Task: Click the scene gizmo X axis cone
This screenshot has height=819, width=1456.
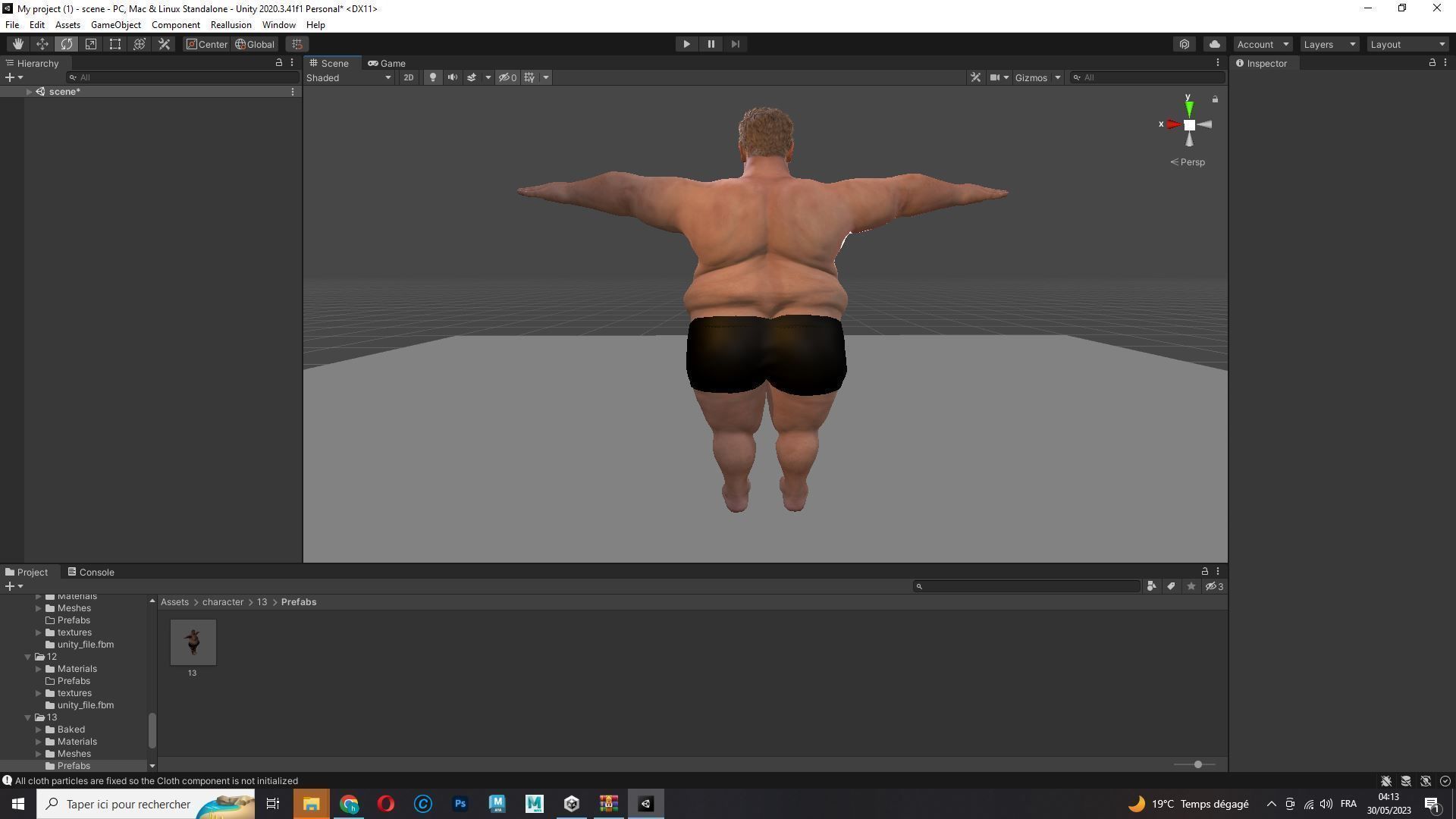Action: coord(1172,124)
